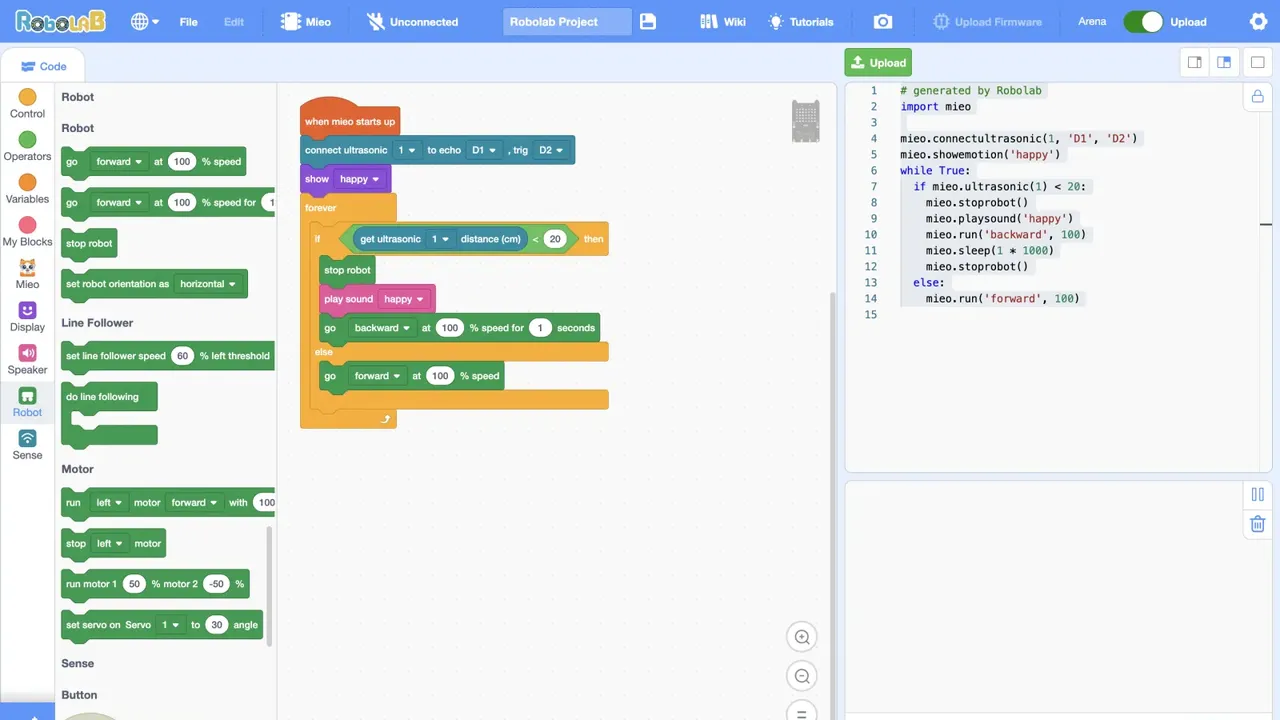
Task: Open settings gear icon
Action: tap(1258, 21)
